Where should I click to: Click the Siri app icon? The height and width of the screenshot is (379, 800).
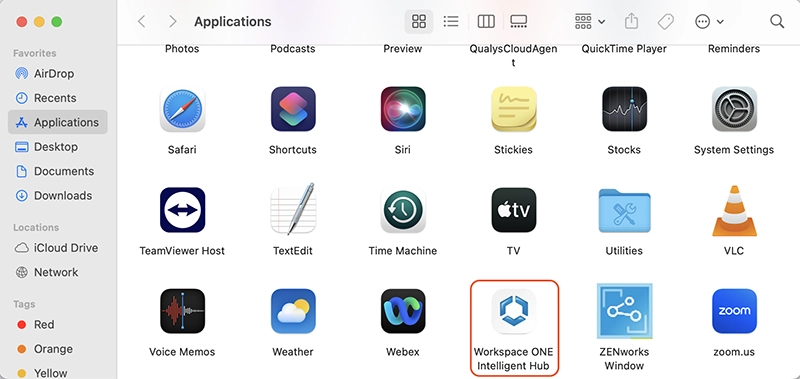[403, 109]
